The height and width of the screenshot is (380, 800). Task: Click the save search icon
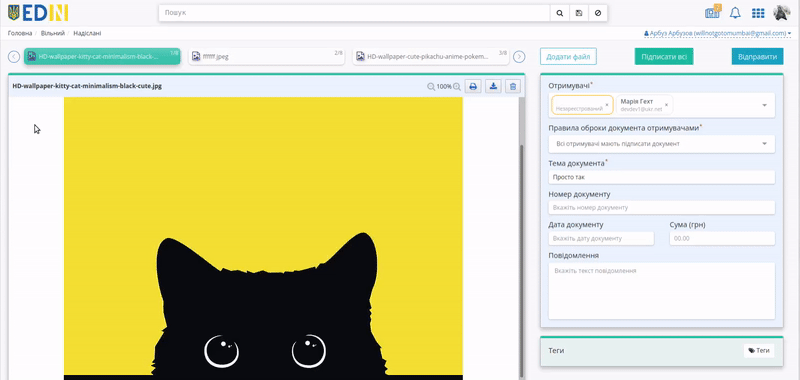point(579,13)
